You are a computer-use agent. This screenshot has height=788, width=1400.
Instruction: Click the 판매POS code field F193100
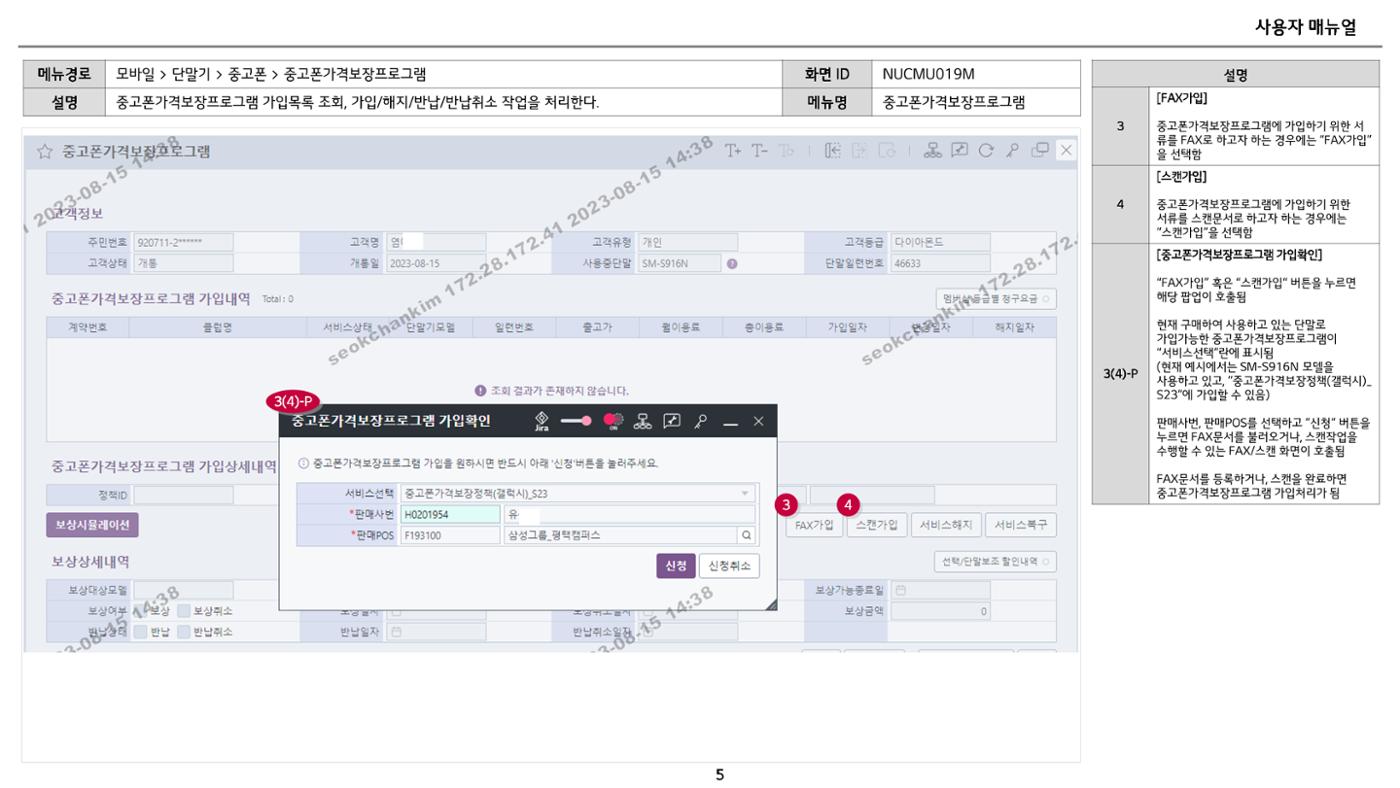[449, 535]
